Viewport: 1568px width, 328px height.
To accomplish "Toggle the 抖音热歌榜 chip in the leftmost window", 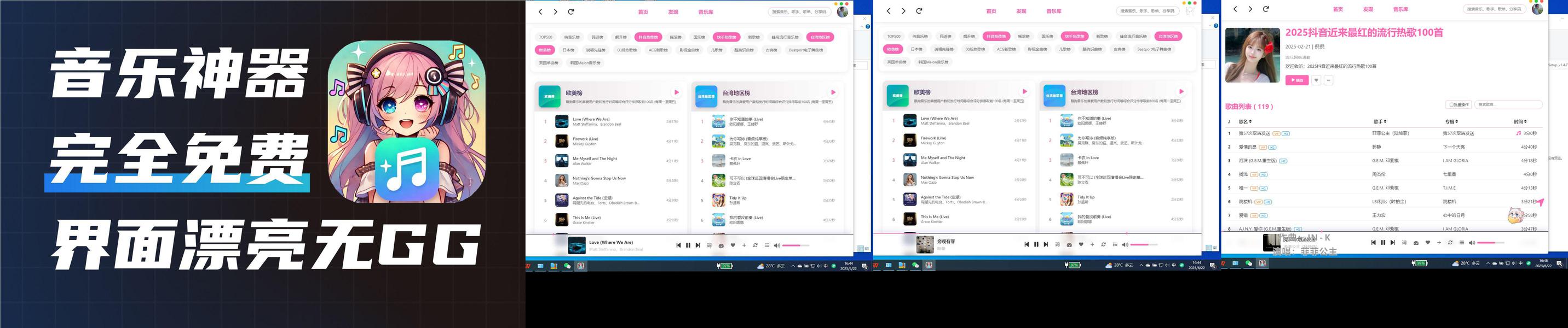I will pyautogui.click(x=648, y=37).
